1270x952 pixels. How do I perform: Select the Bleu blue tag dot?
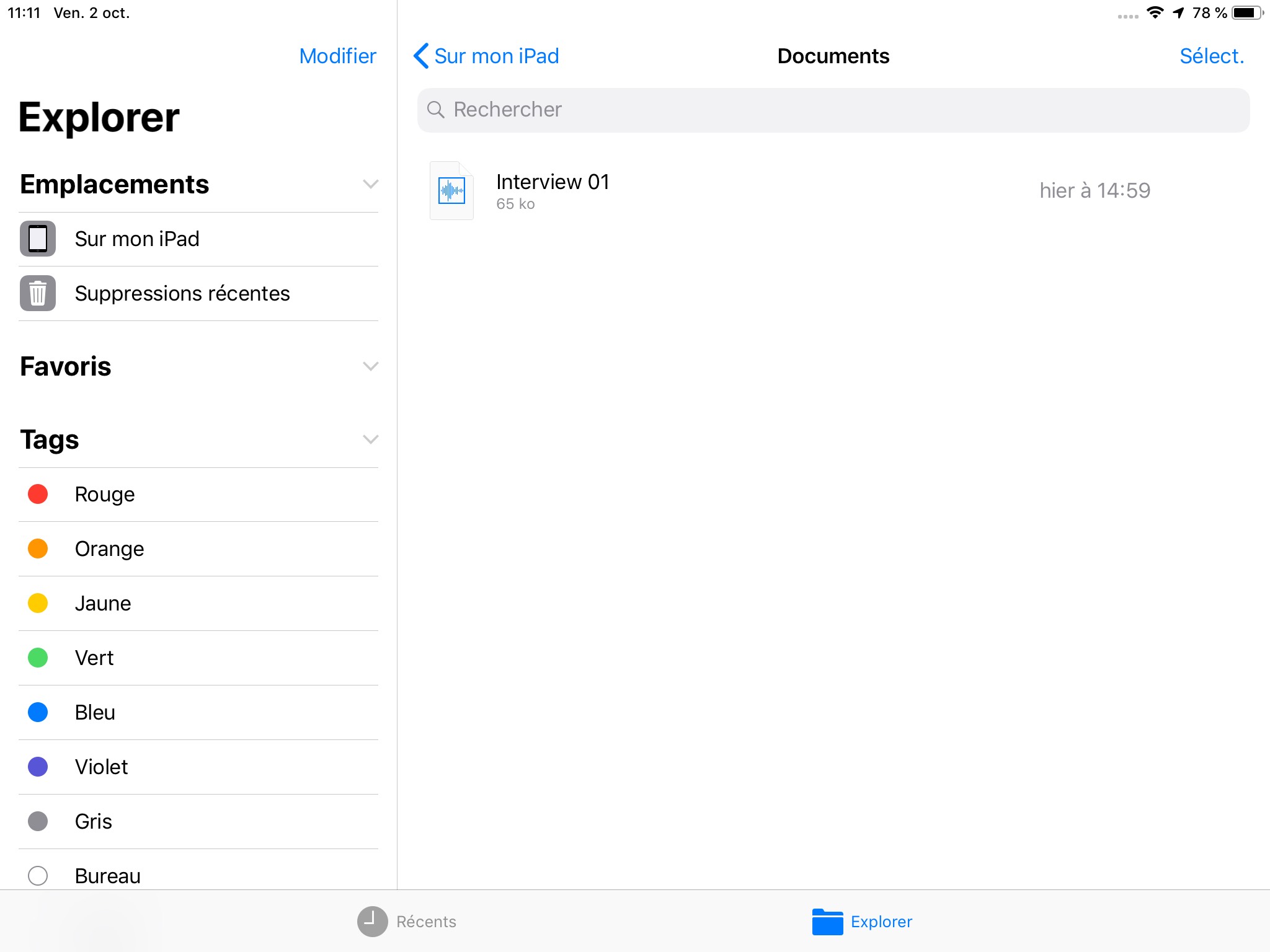tap(38, 712)
